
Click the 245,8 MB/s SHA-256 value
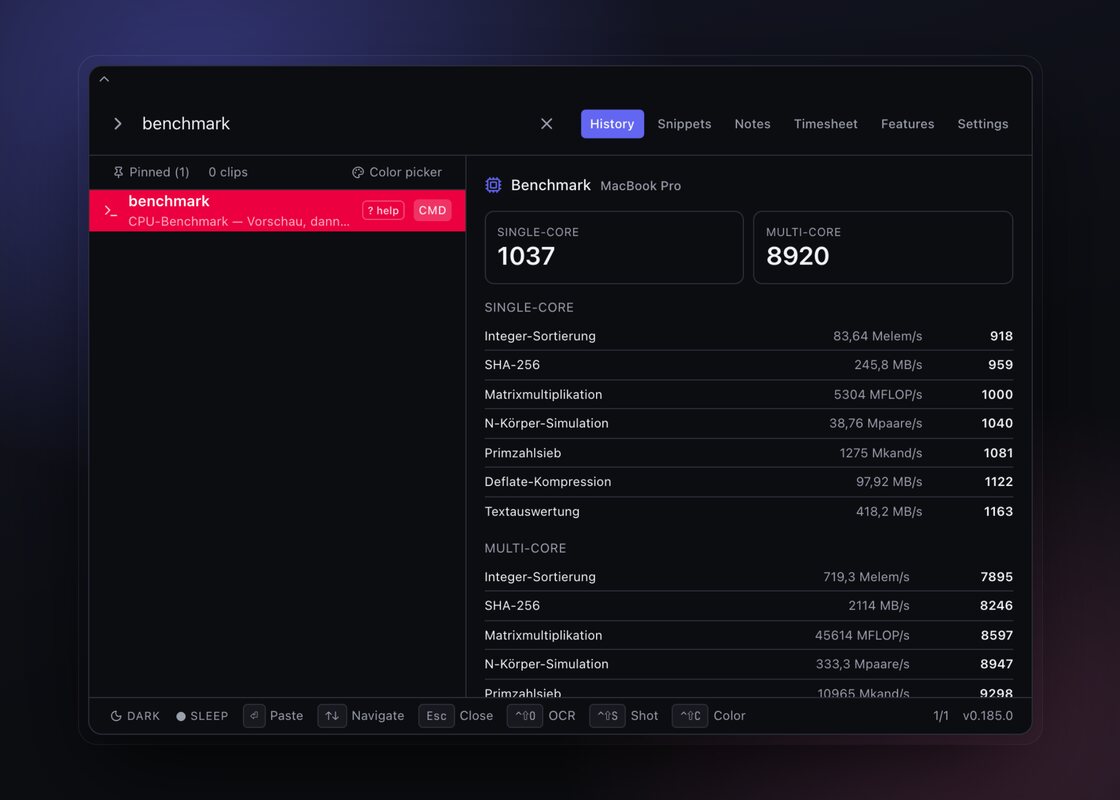(888, 365)
